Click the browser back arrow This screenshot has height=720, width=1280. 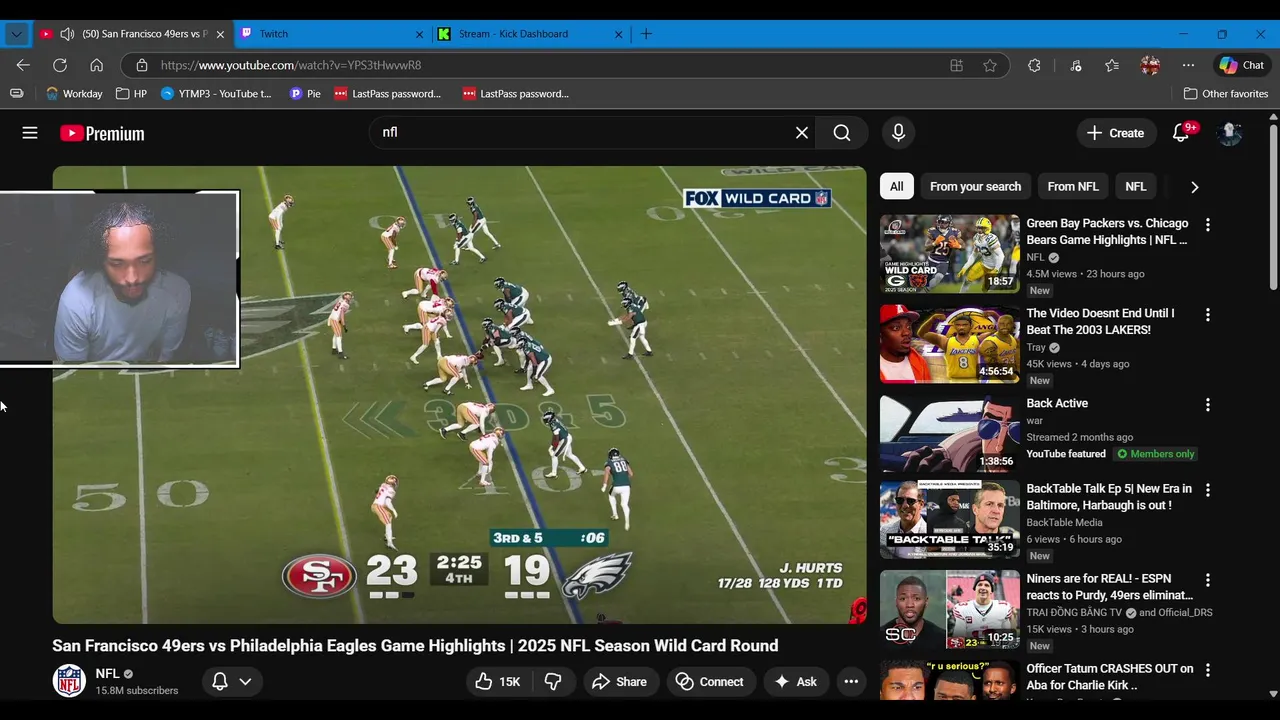pyautogui.click(x=23, y=65)
